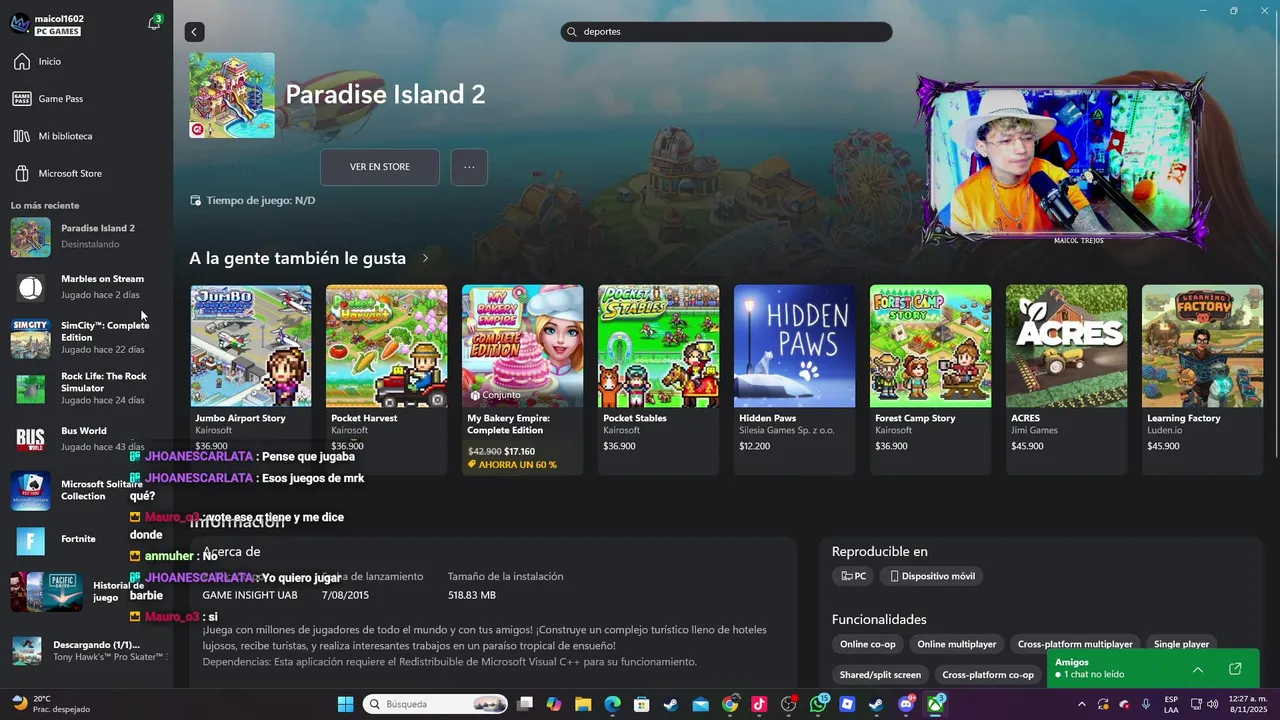Click the Single player feature tag

point(1182,644)
